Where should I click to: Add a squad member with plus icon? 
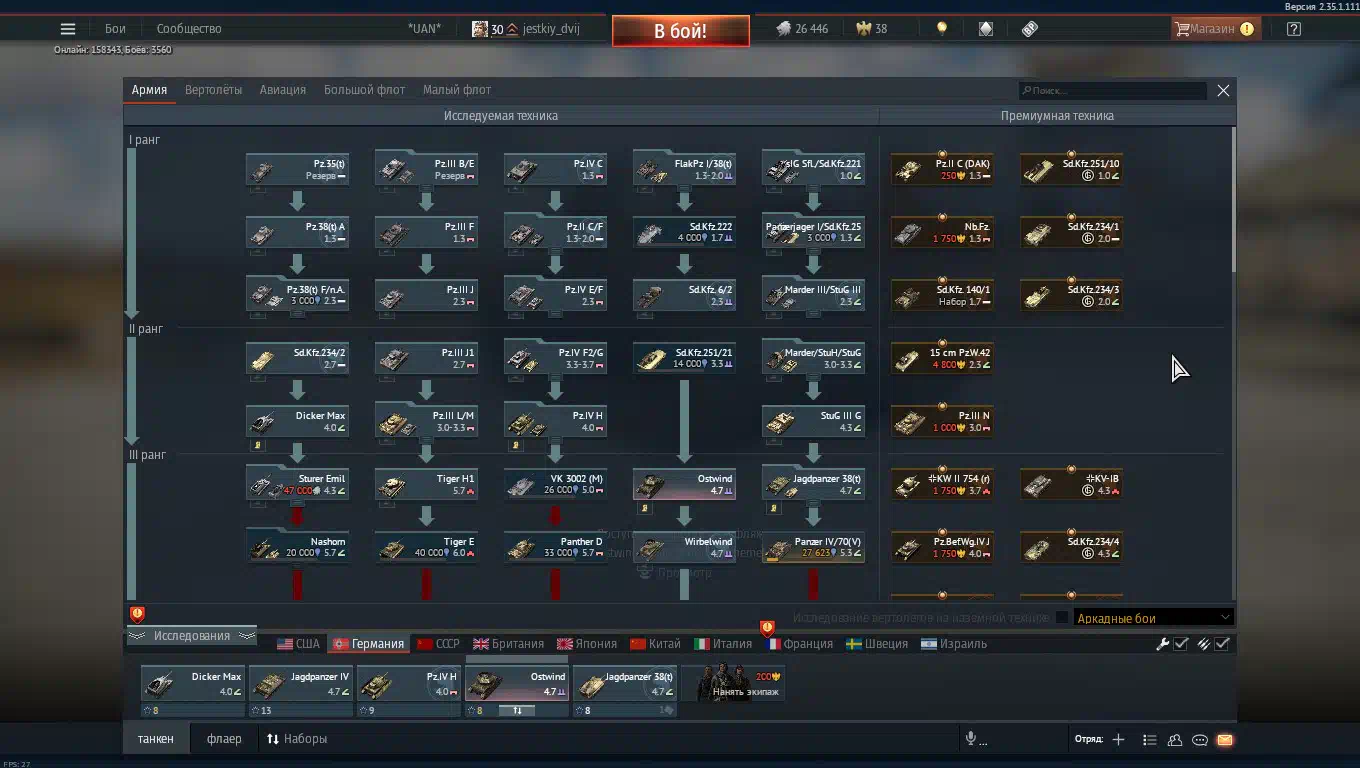tap(1118, 740)
